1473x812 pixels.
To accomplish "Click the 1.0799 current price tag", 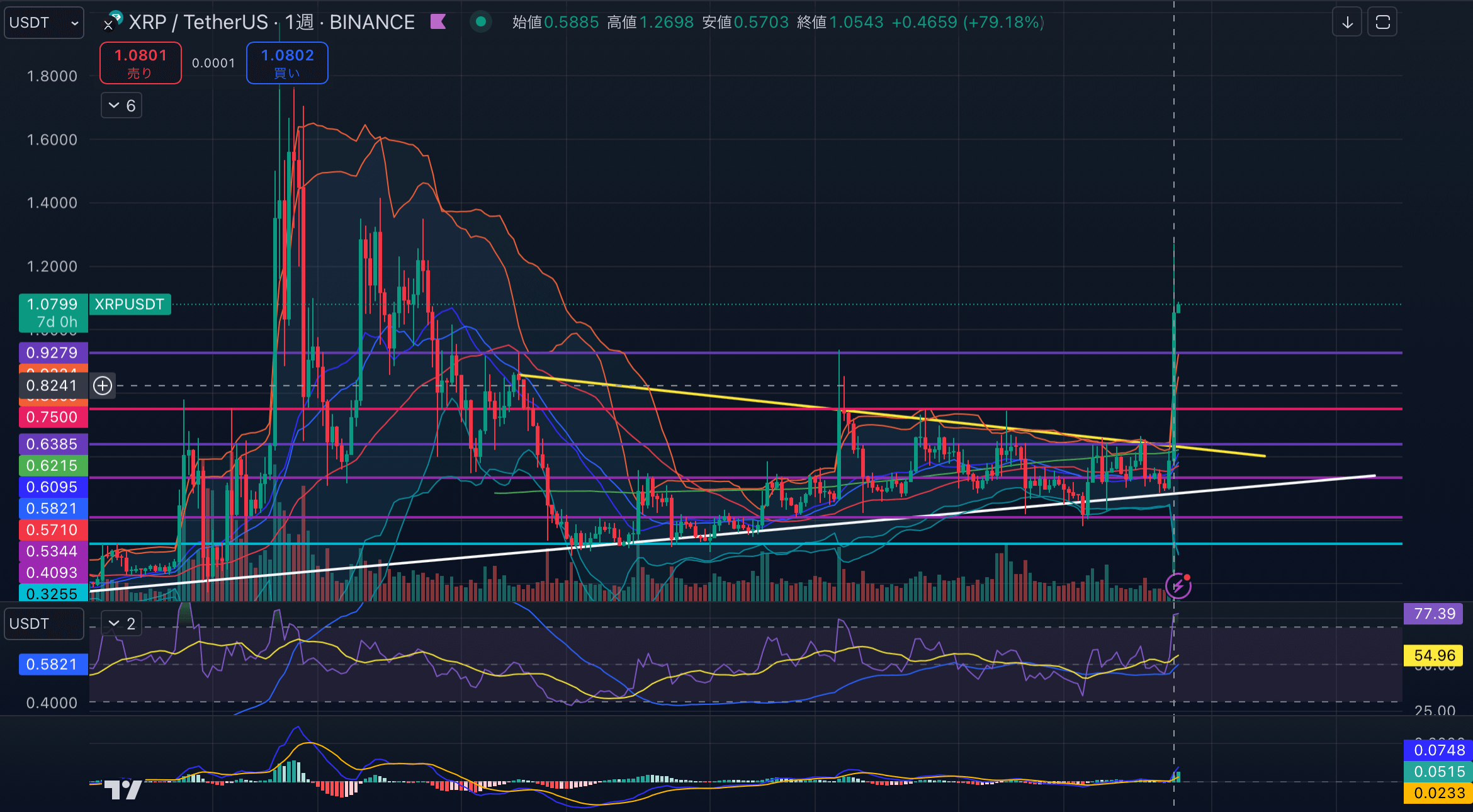I will coord(53,313).
